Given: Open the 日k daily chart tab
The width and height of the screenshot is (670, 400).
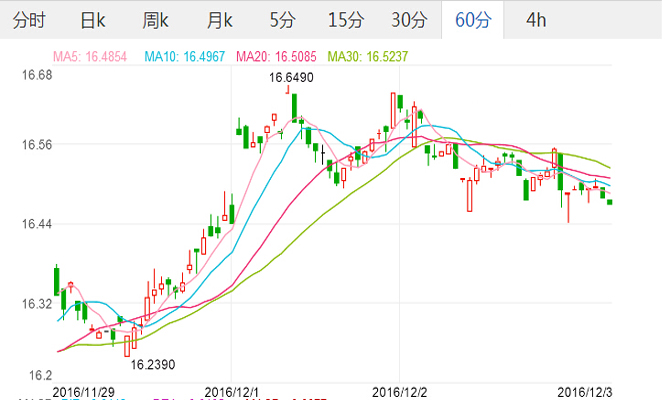Looking at the screenshot, I should 93,20.
